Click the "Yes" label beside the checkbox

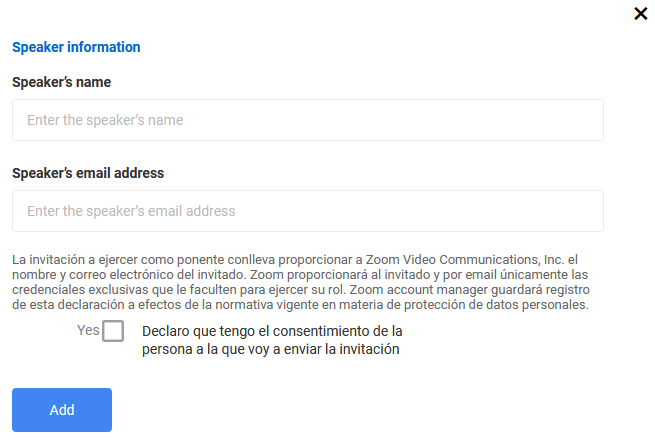(87, 330)
